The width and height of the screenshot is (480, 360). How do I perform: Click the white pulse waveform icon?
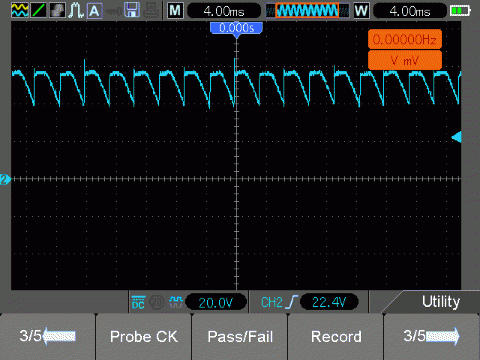tap(76, 10)
